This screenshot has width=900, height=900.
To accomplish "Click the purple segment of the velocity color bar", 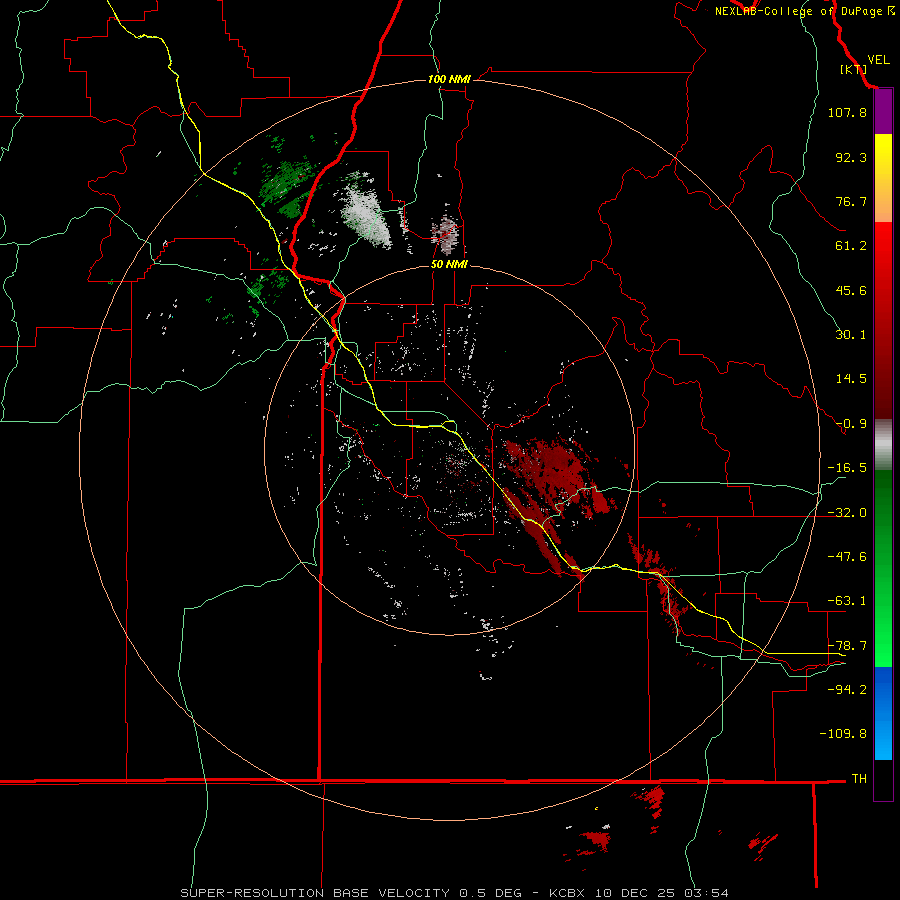I will pyautogui.click(x=883, y=112).
